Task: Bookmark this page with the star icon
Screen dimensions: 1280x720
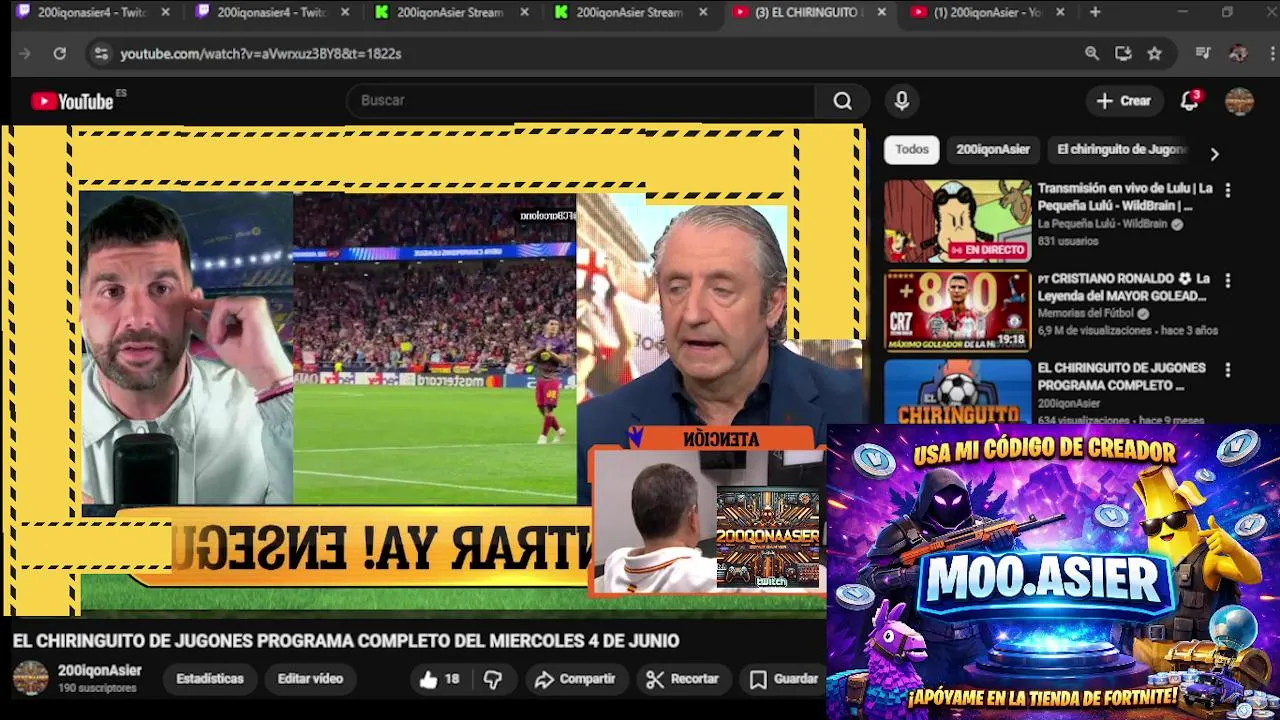Action: [x=1155, y=53]
